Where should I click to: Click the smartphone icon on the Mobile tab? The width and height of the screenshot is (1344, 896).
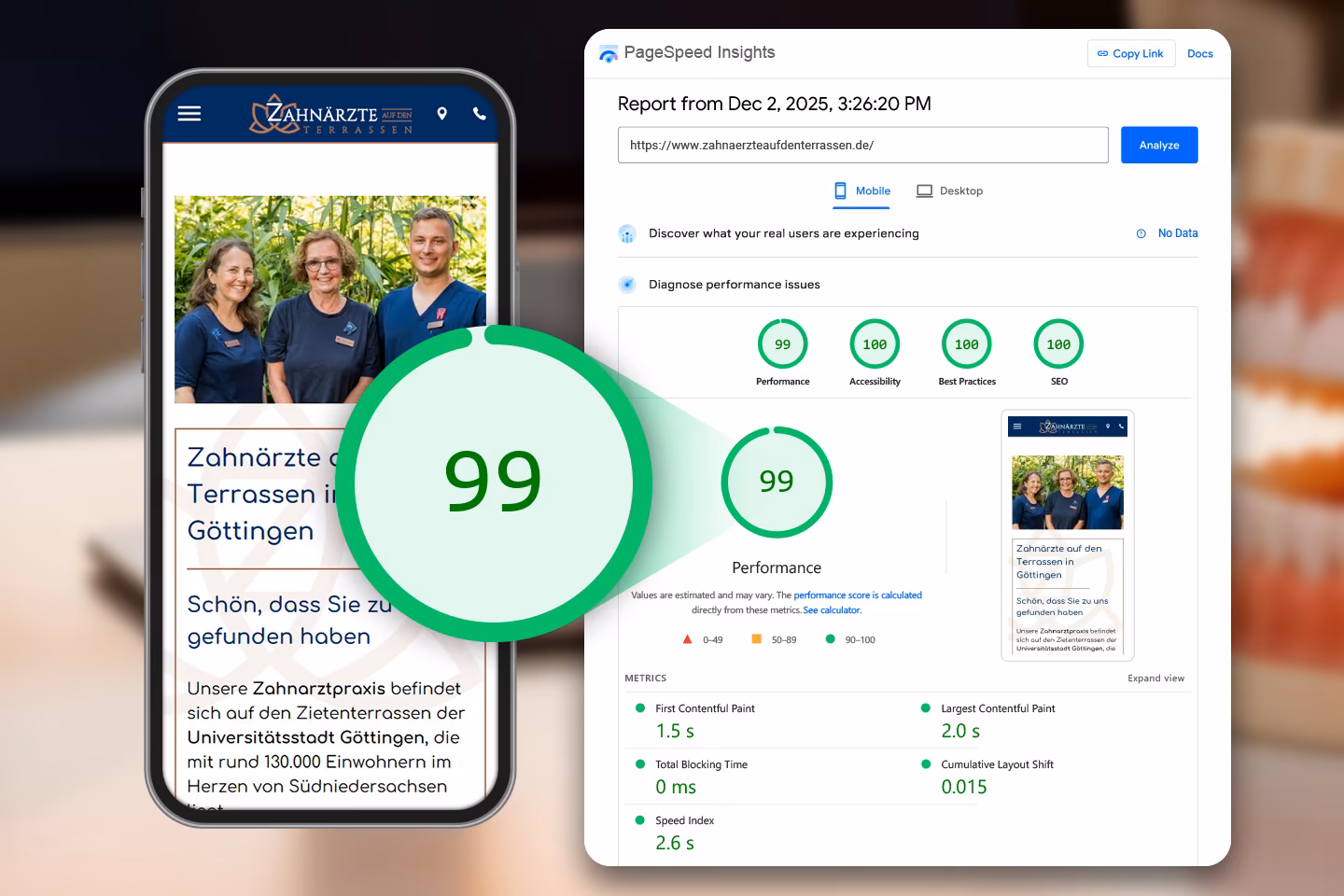click(x=838, y=190)
